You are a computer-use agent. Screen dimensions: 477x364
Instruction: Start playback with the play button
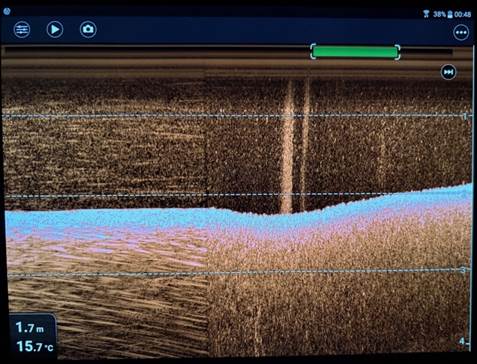click(55, 30)
